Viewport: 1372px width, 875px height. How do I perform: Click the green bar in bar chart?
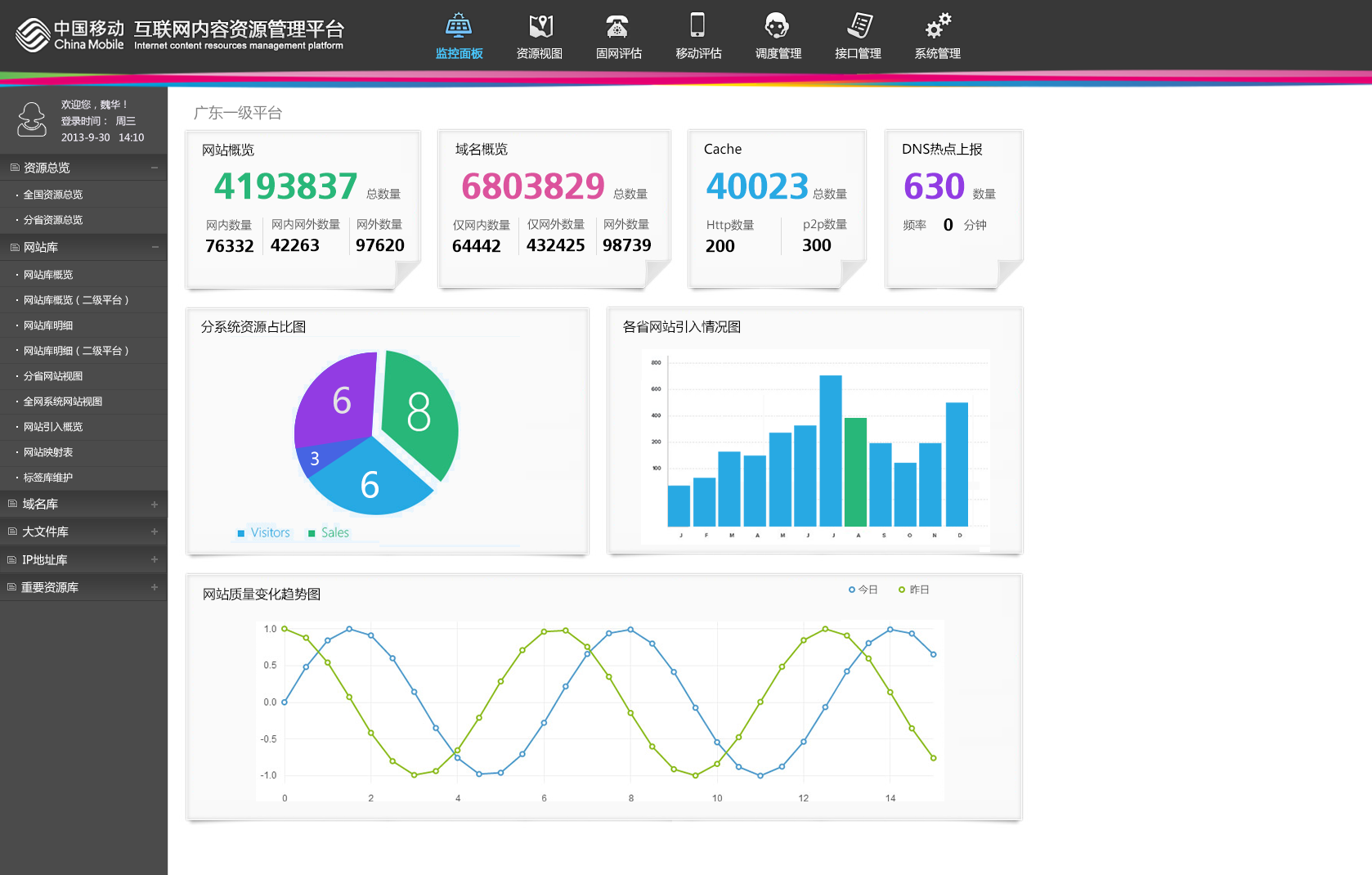[855, 472]
